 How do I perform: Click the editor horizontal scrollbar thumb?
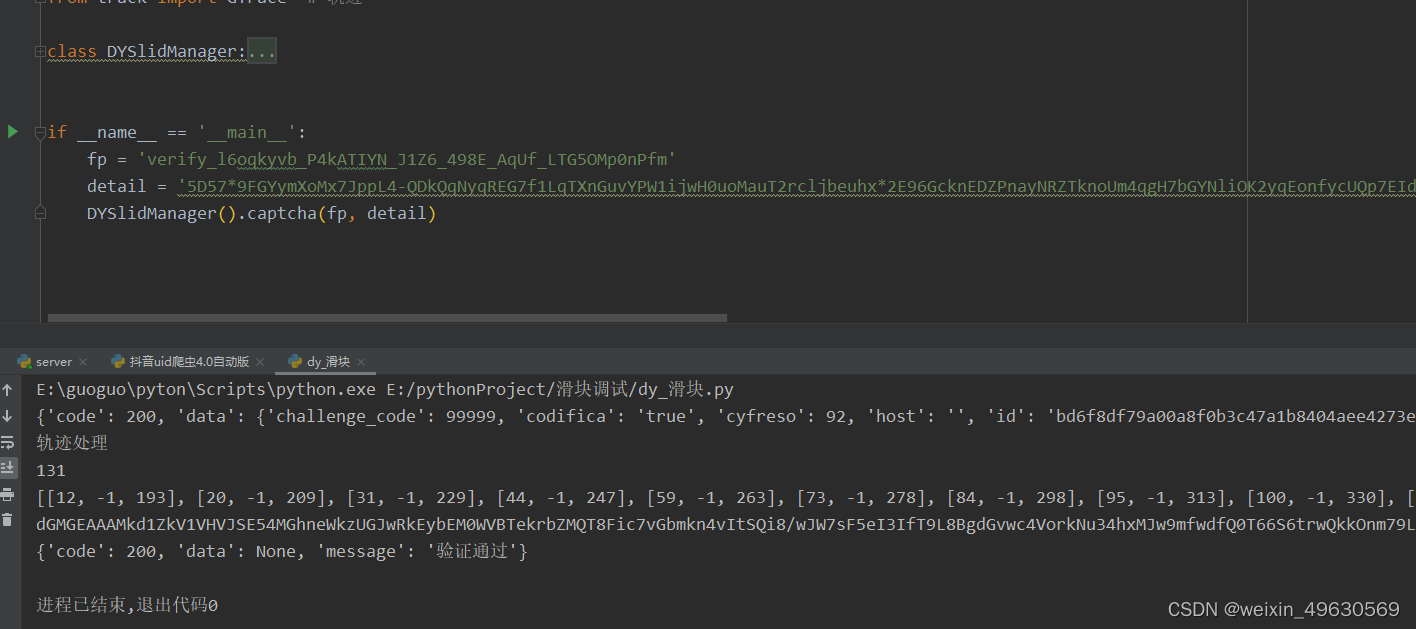coord(387,318)
